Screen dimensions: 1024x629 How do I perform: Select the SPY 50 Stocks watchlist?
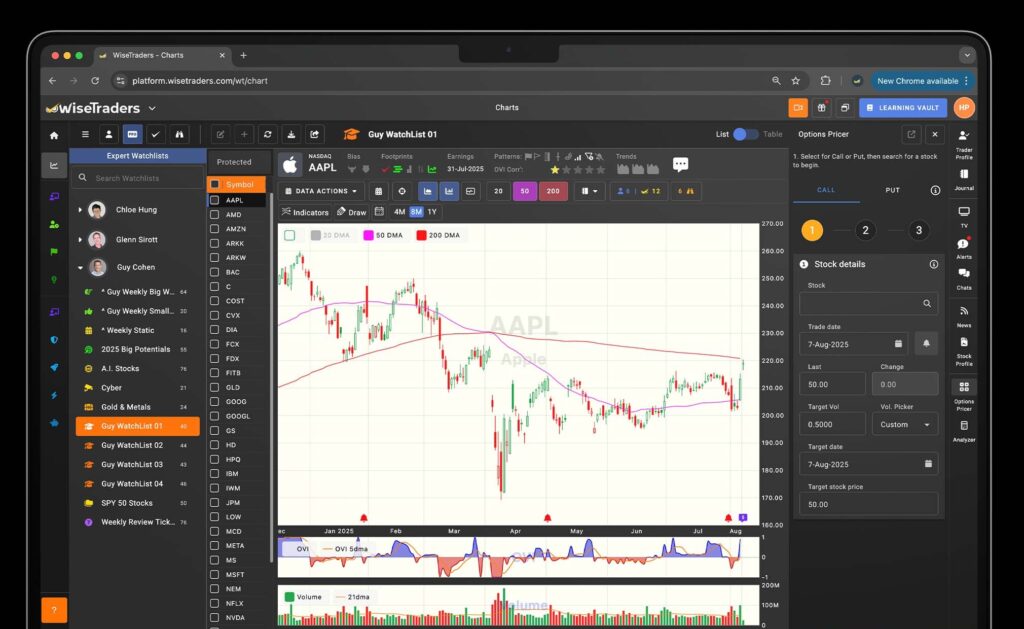(x=138, y=503)
